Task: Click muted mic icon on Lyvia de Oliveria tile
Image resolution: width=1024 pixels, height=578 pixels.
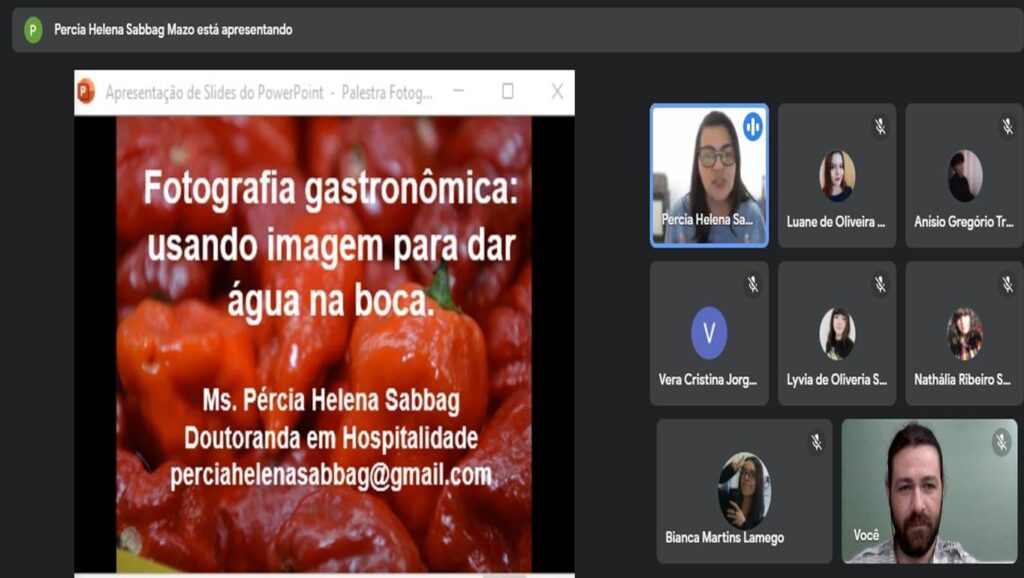Action: click(880, 284)
